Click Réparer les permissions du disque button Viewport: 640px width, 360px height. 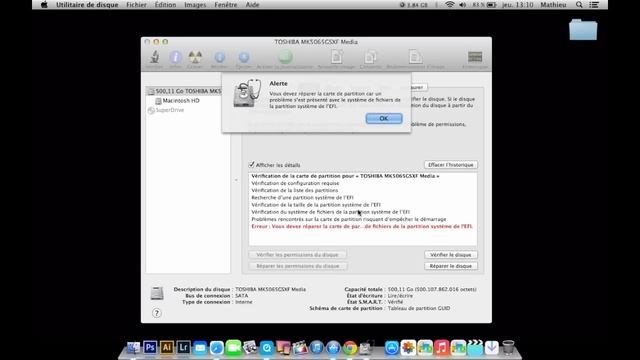[x=298, y=266]
